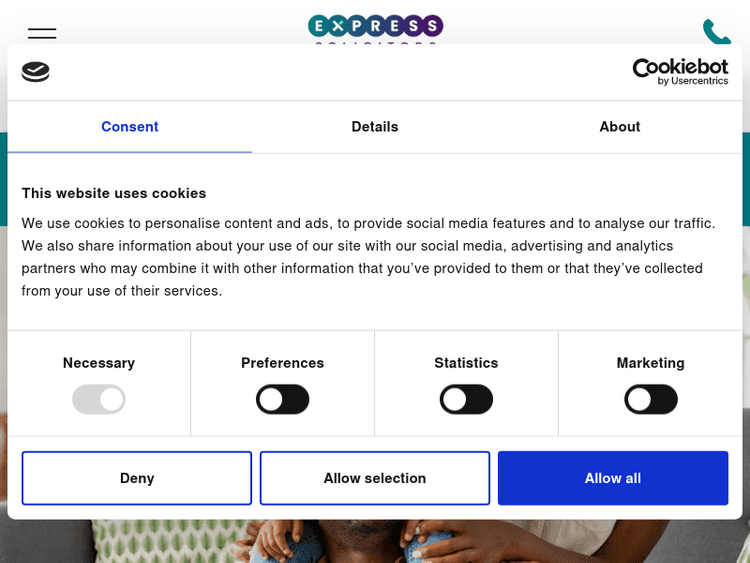Viewport: 750px width, 563px height.
Task: Click the background photo below the dialog
Action: 375,542
